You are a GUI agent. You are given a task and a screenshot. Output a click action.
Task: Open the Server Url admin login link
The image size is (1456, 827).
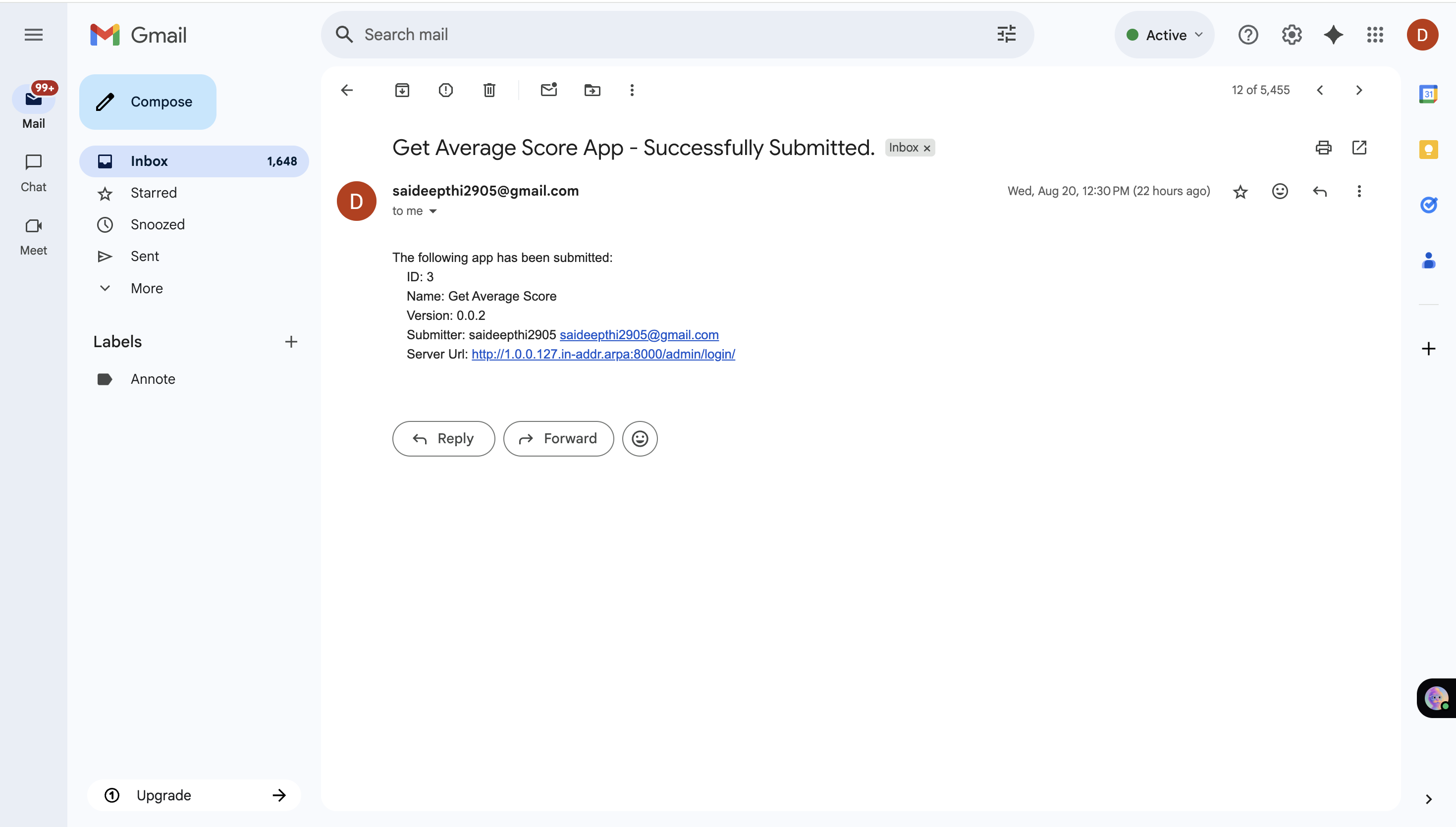(x=603, y=354)
